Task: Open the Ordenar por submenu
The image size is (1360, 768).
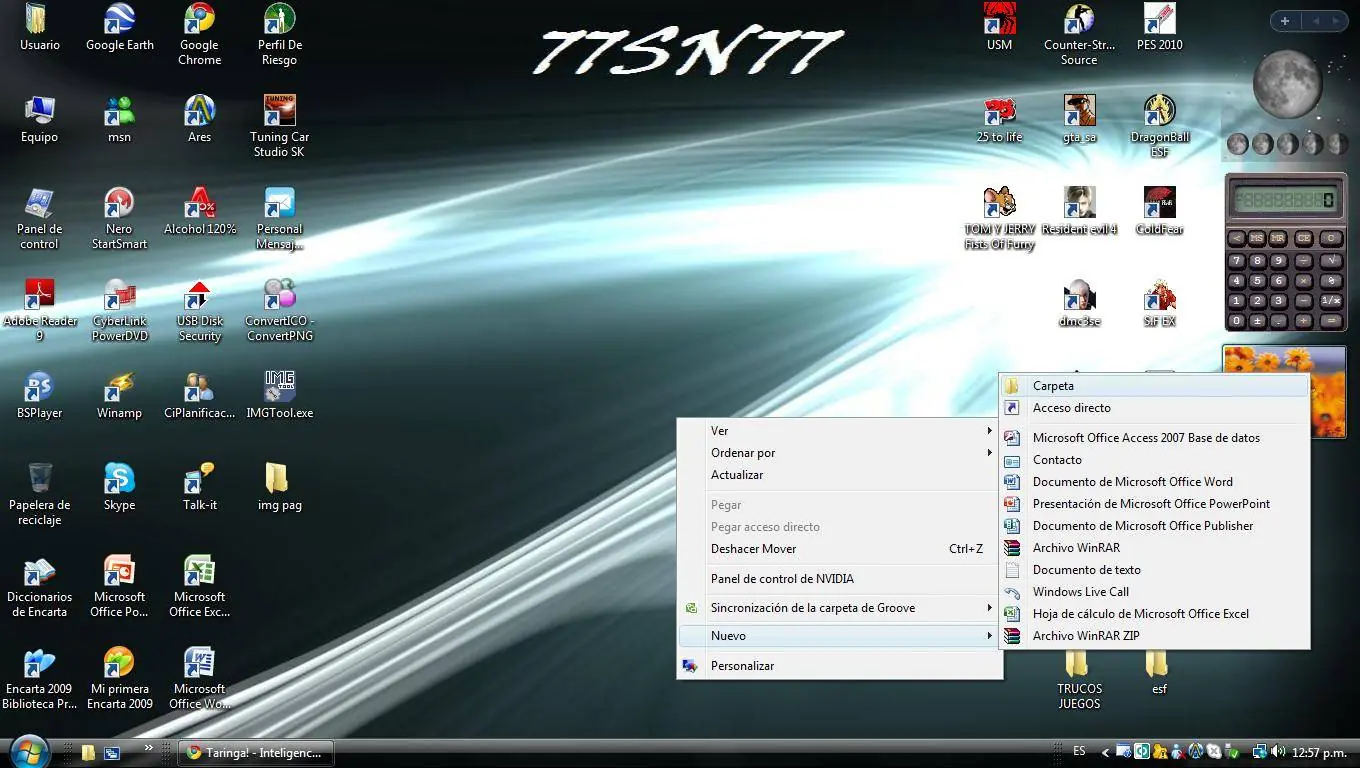Action: tap(840, 453)
